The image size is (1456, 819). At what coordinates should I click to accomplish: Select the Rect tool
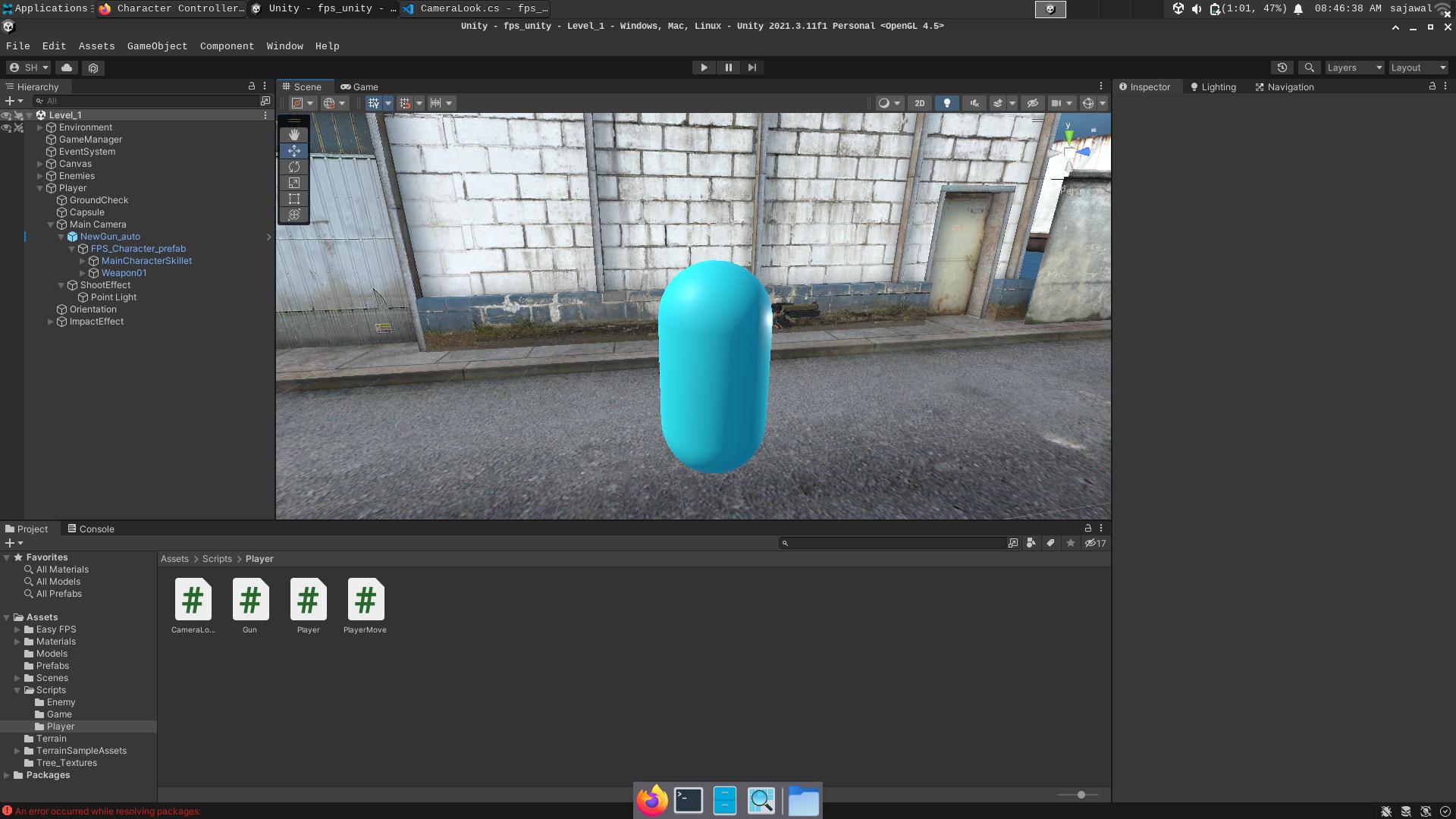[x=294, y=198]
